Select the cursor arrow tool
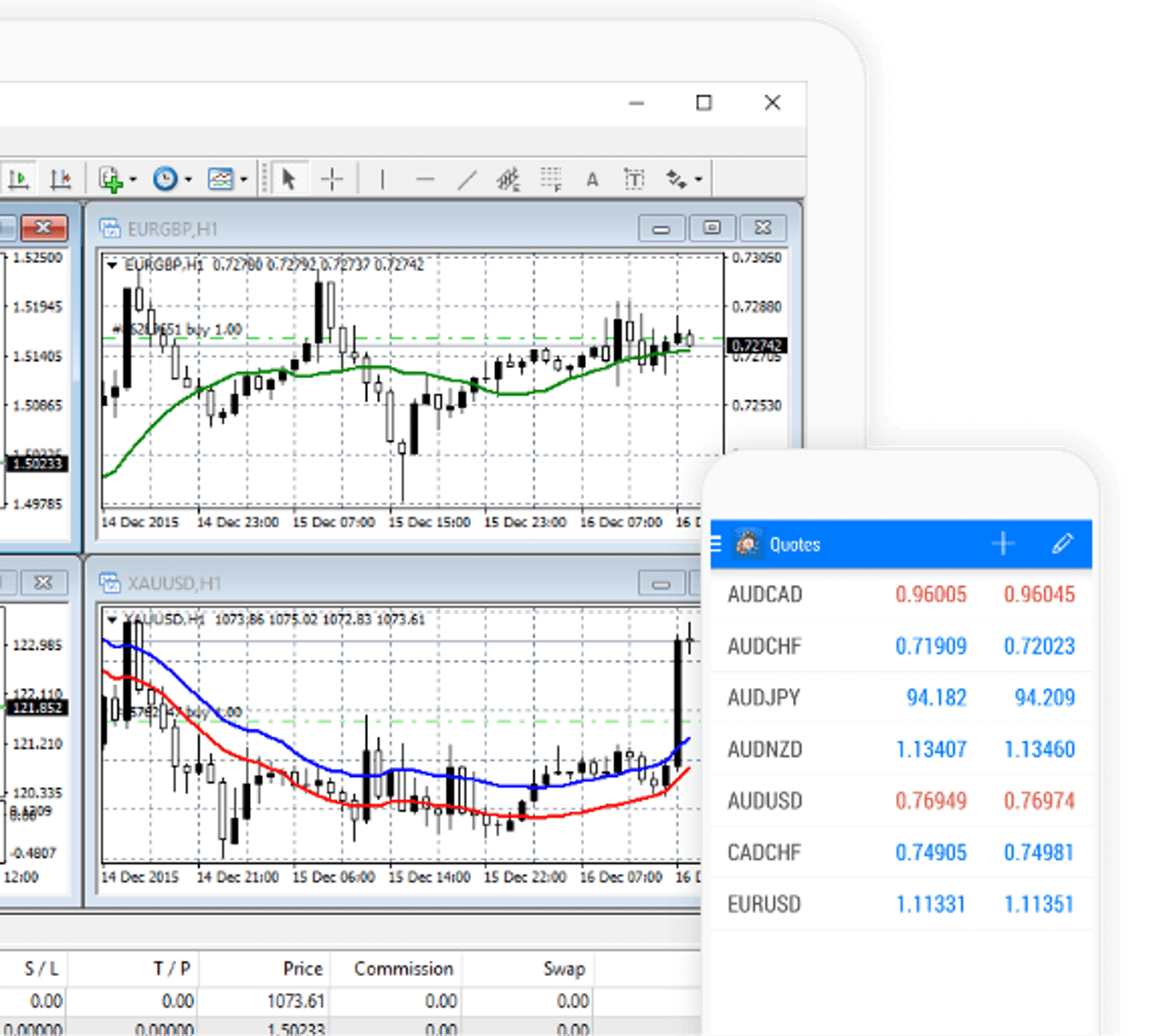This screenshot has width=1163, height=1036. pyautogui.click(x=289, y=179)
